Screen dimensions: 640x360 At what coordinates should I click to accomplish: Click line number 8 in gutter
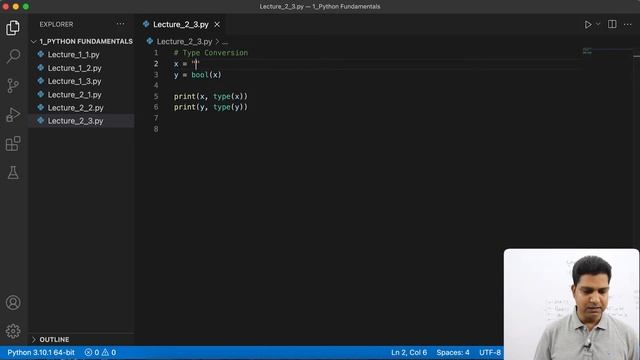tap(156, 129)
